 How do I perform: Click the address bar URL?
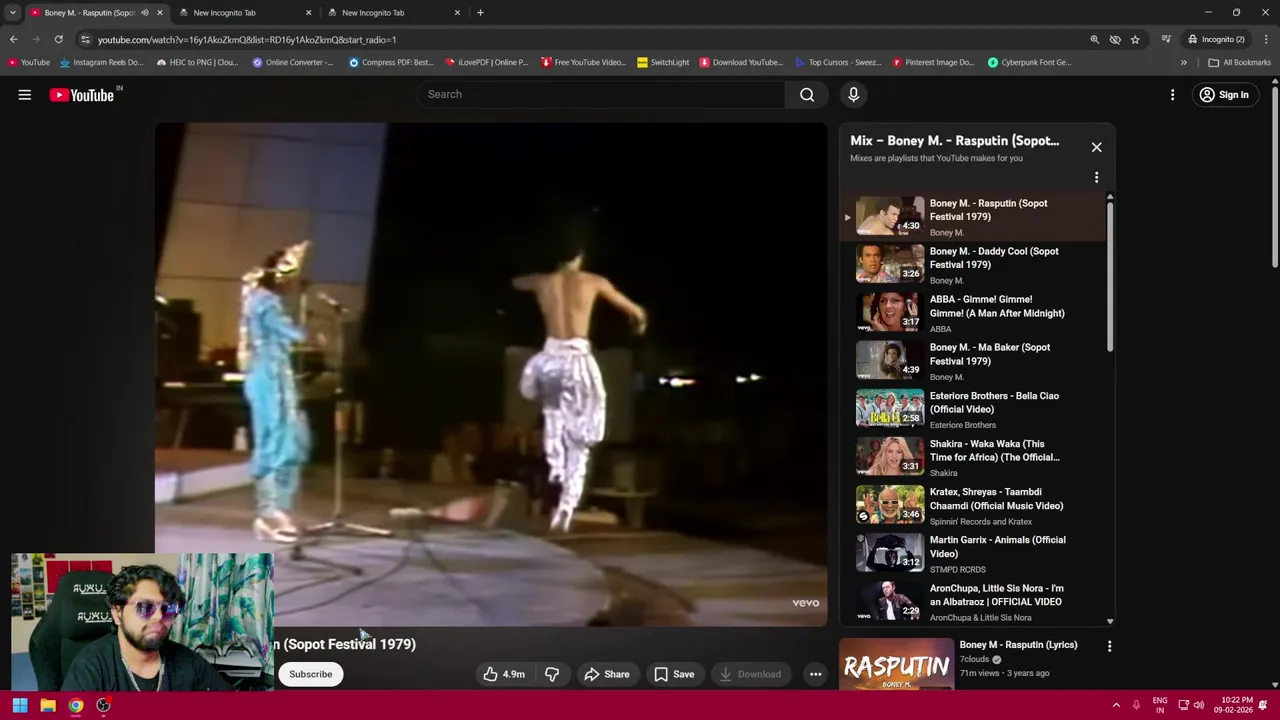pos(247,40)
